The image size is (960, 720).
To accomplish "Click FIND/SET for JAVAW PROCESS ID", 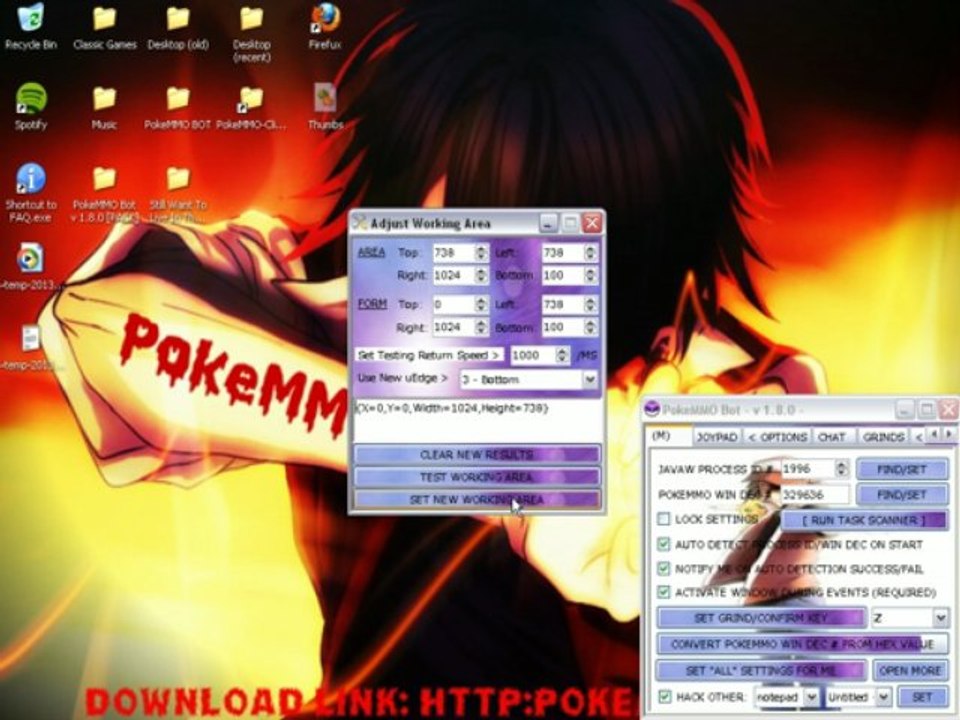I will pos(902,469).
